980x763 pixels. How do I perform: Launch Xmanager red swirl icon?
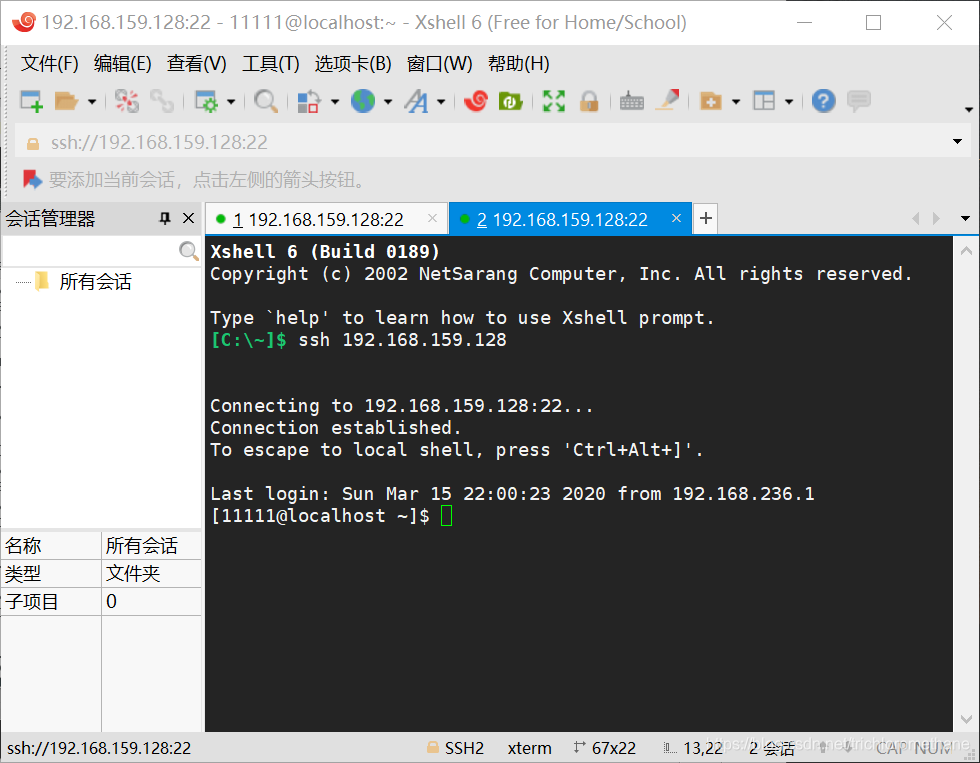pyautogui.click(x=476, y=101)
